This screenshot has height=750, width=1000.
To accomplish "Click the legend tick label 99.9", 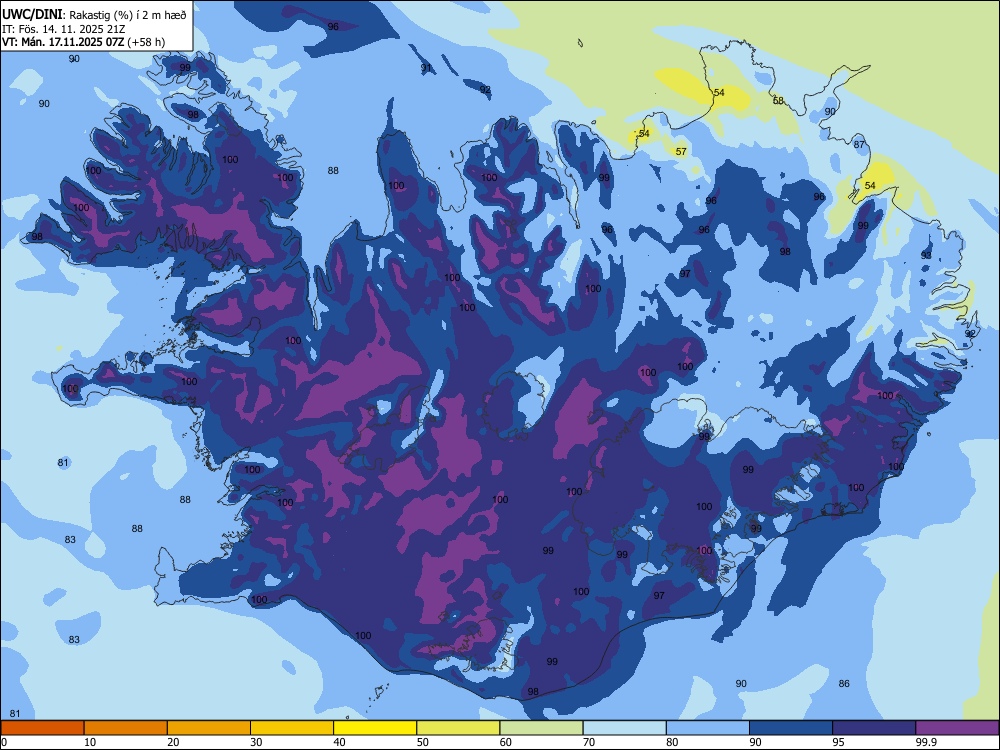I will point(926,742).
